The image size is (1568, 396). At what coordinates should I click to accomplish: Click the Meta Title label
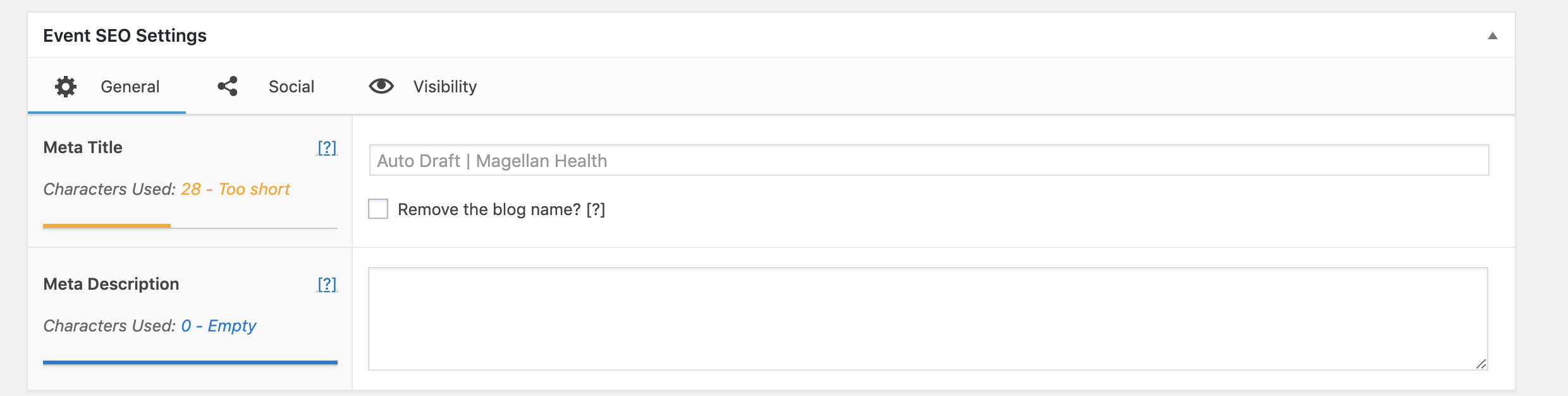point(83,147)
